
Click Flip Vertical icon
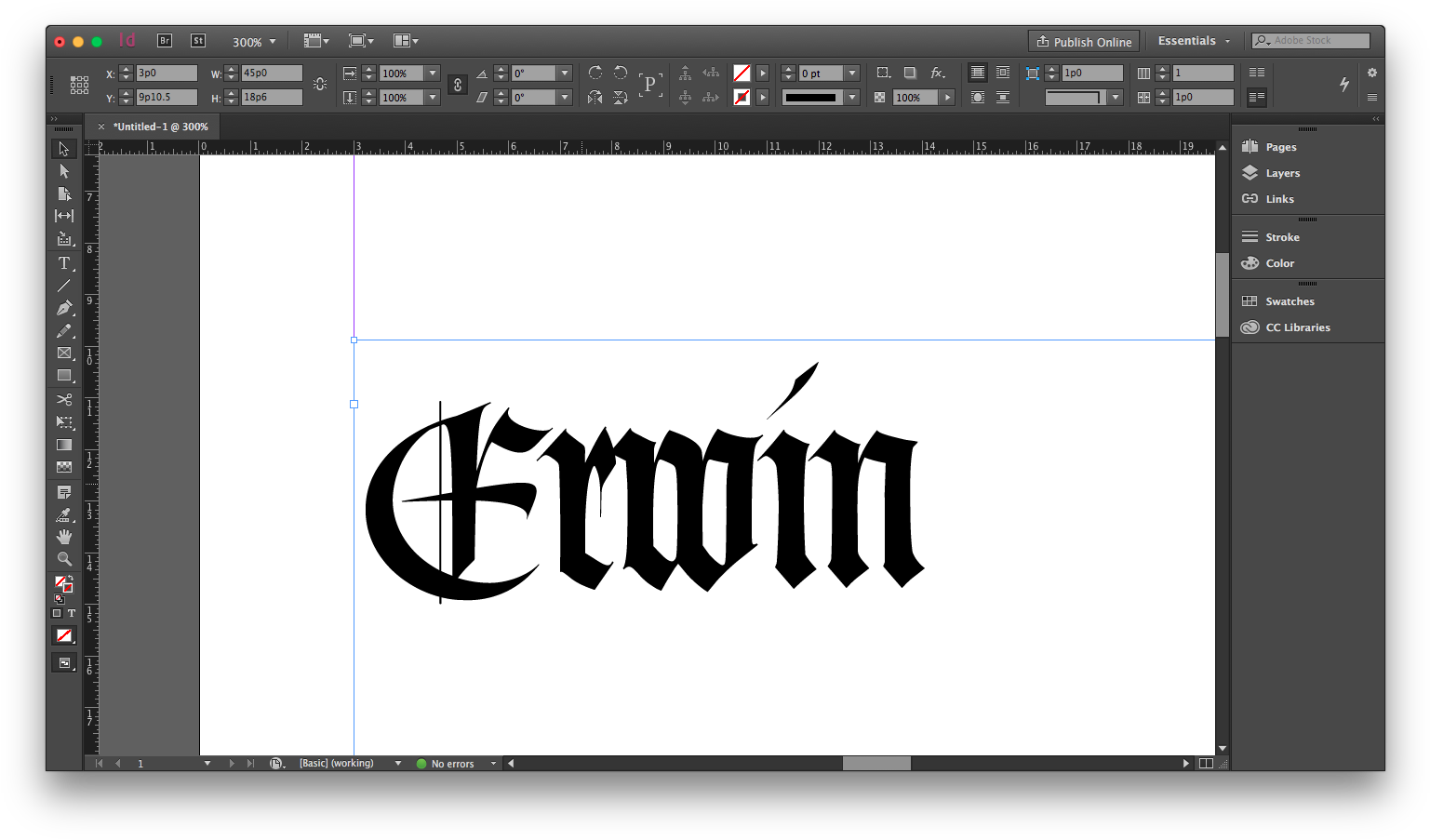pos(621,97)
